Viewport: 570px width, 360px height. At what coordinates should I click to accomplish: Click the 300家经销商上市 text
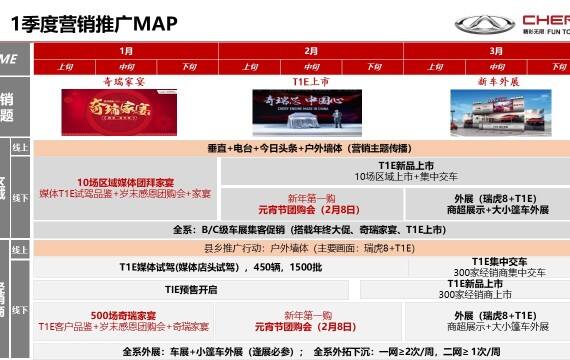click(x=475, y=295)
